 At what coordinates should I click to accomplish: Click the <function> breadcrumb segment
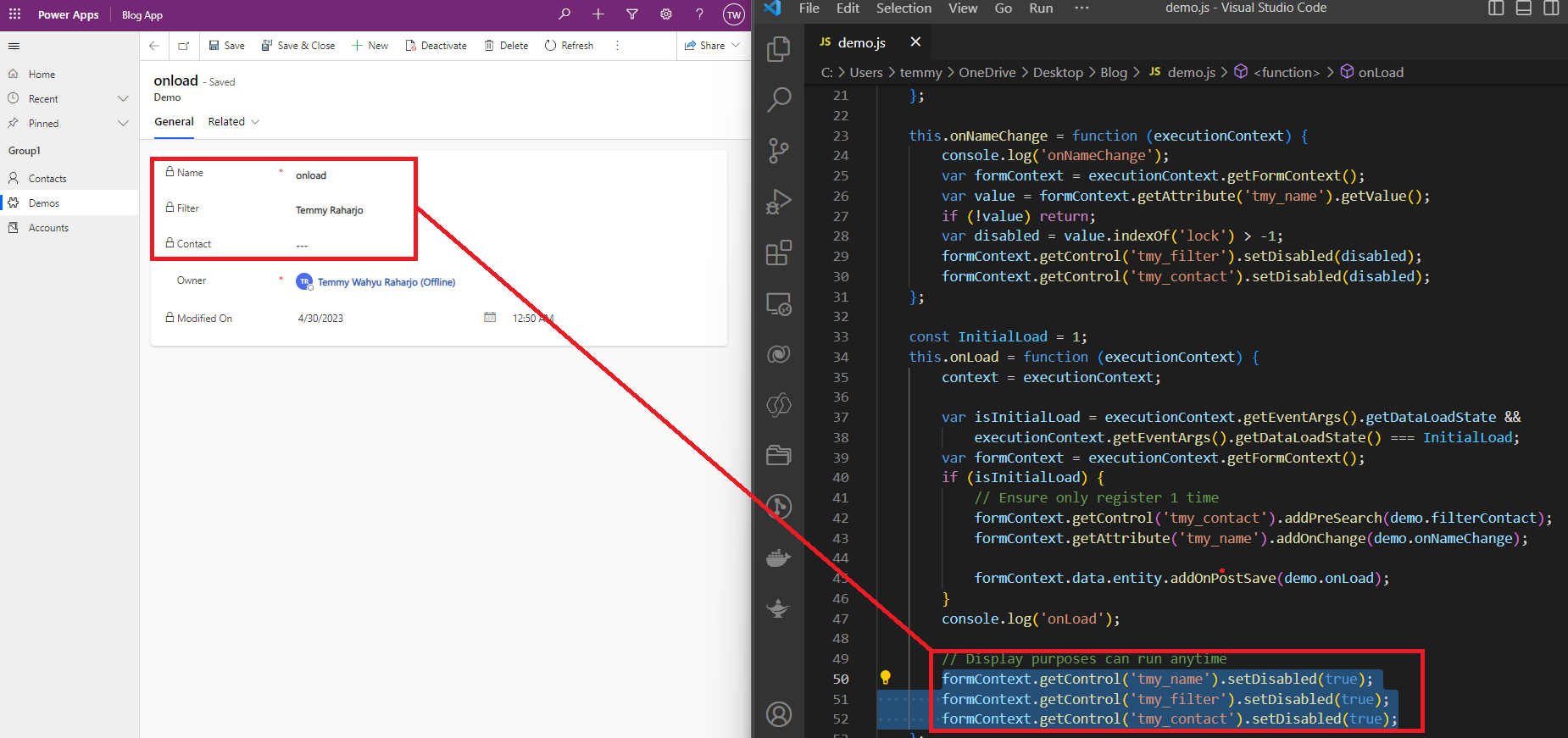(1287, 73)
